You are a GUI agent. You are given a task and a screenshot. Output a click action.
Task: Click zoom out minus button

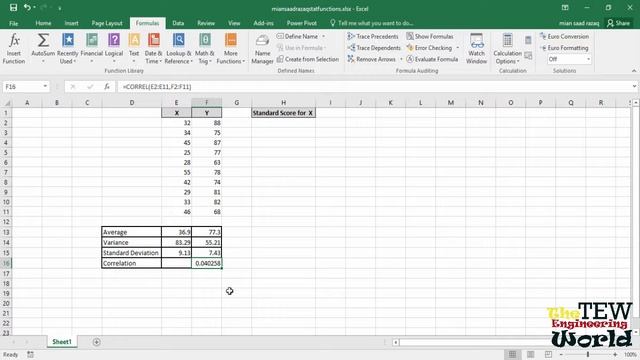561,354
